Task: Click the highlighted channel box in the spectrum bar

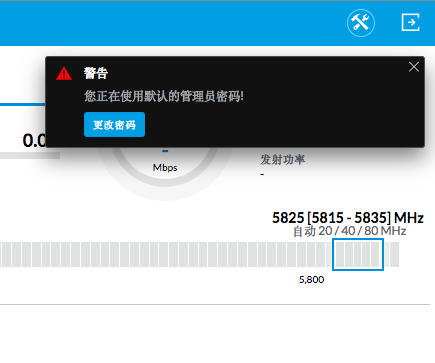Action: pos(358,254)
